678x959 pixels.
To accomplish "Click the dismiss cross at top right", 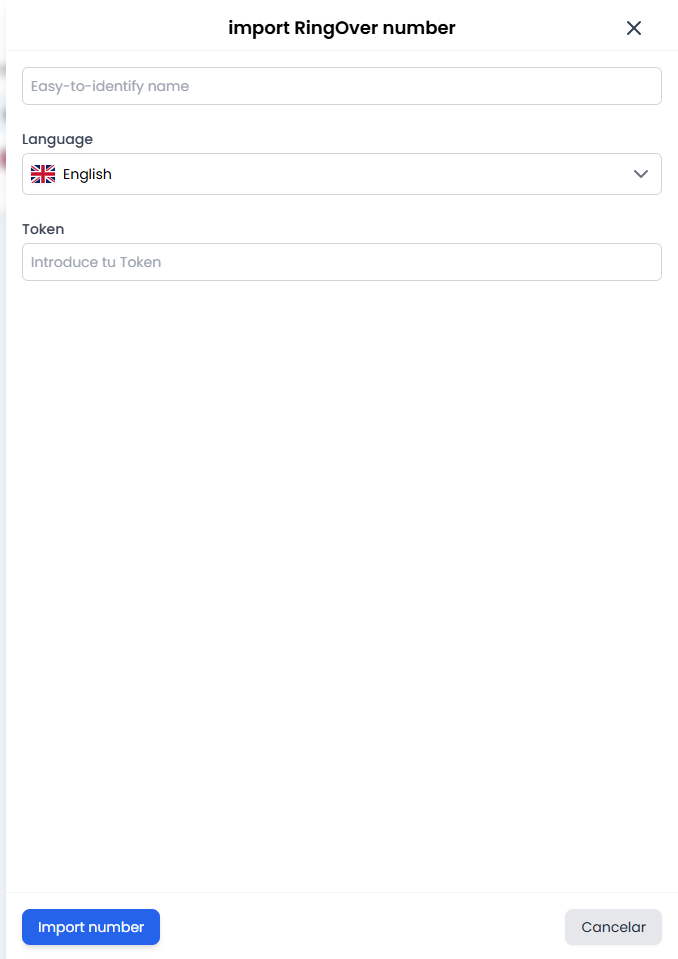I will 634,28.
